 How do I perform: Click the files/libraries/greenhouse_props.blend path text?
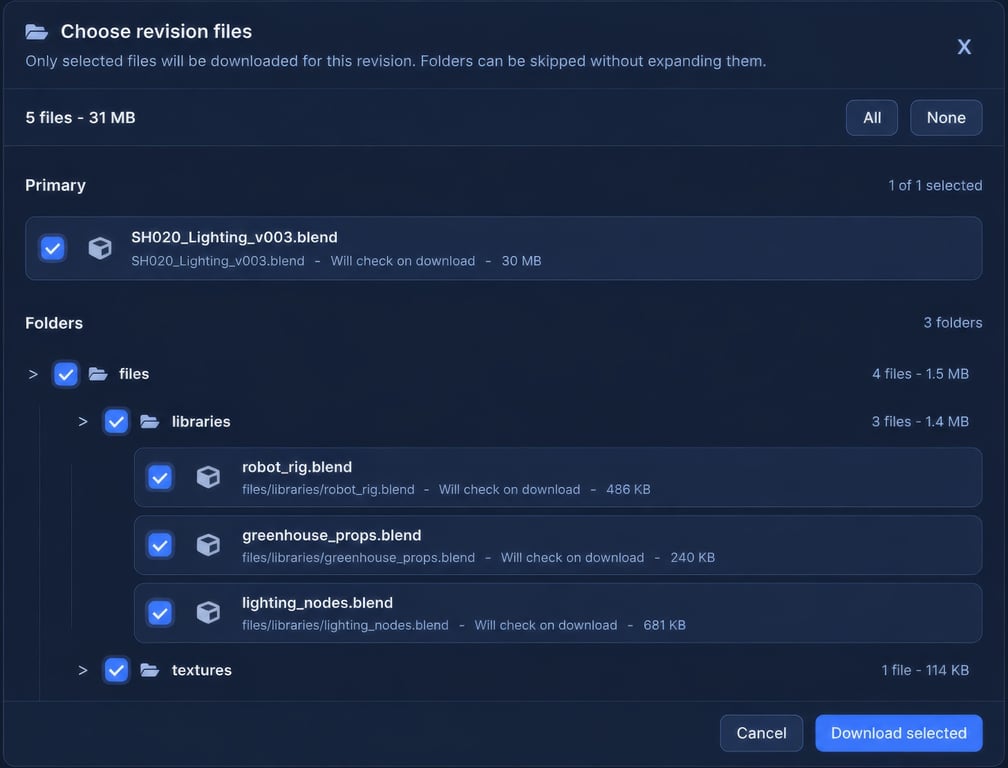pyautogui.click(x=358, y=558)
